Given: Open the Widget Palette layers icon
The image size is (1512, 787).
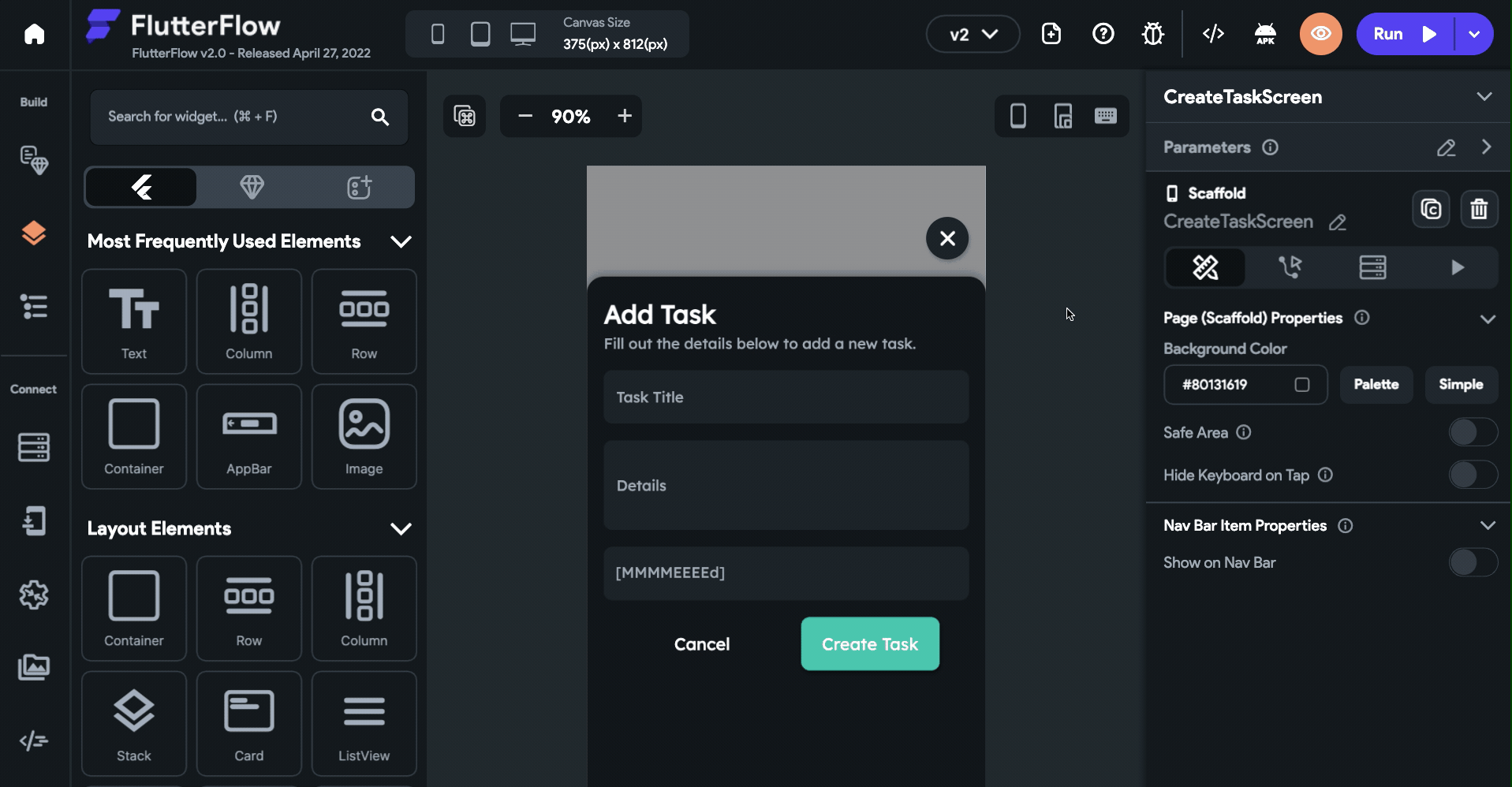Looking at the screenshot, I should pos(34,233).
